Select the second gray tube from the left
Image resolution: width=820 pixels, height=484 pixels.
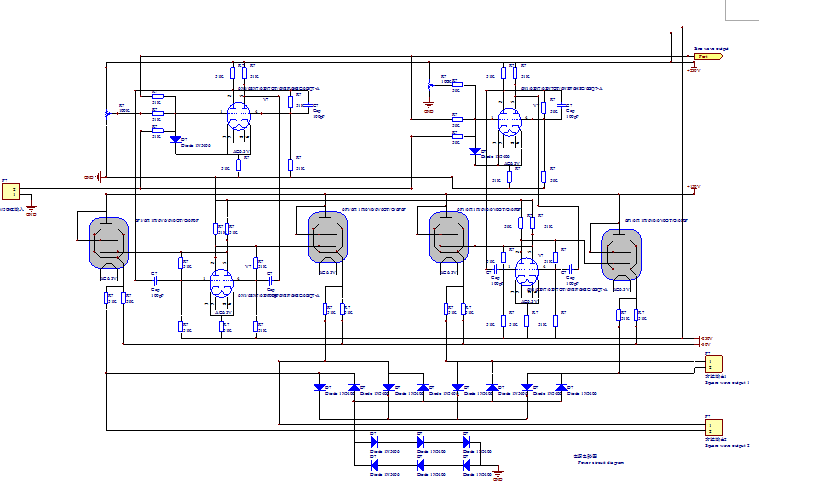(x=327, y=236)
